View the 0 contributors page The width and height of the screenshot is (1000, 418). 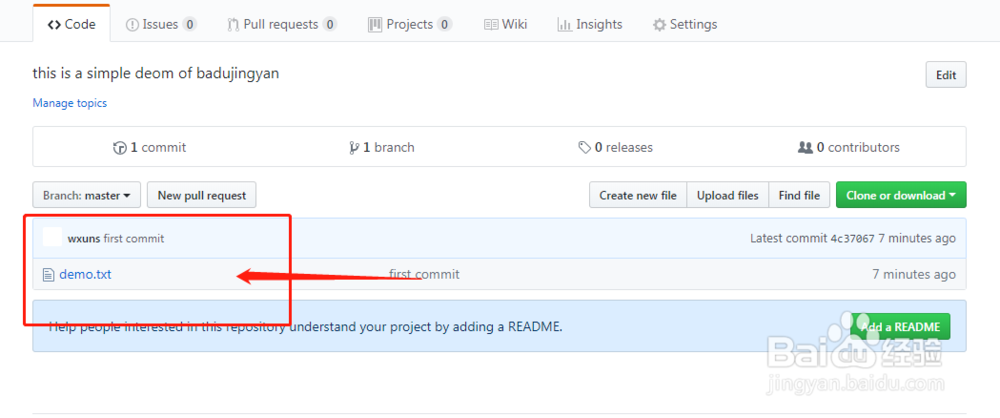[849, 147]
